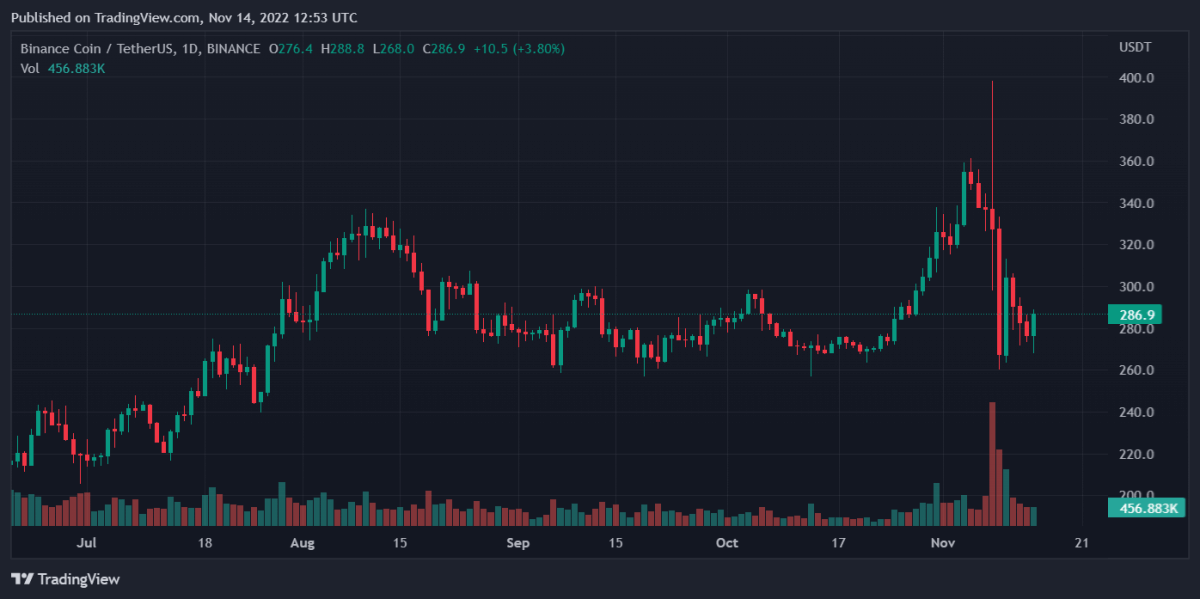Click the 320.0 price axis label
This screenshot has width=1200, height=599.
pyautogui.click(x=1138, y=245)
